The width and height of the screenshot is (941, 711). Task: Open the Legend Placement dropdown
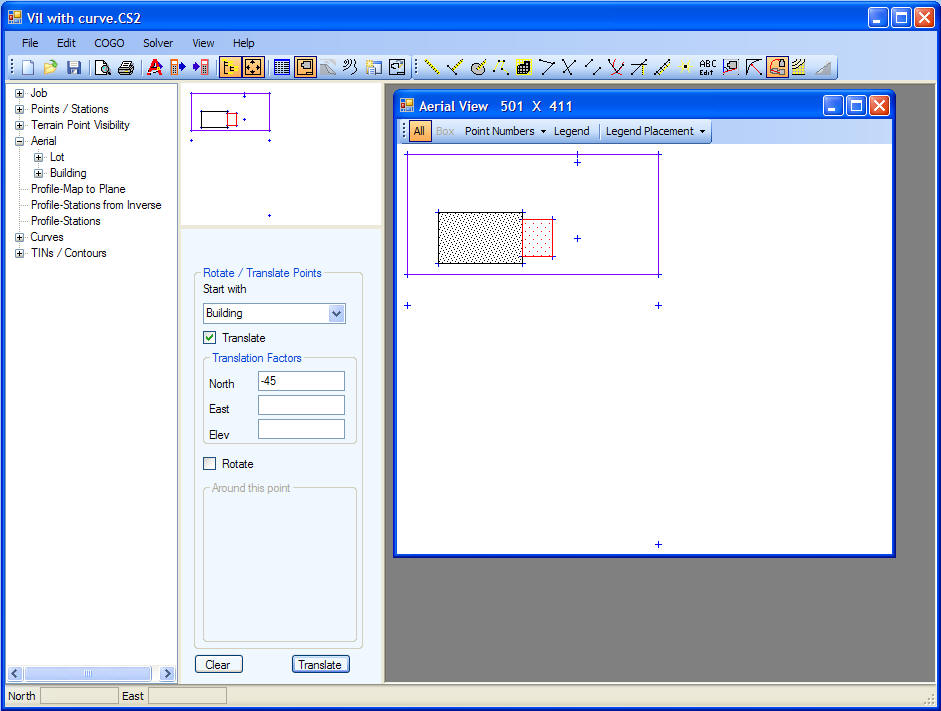click(655, 131)
